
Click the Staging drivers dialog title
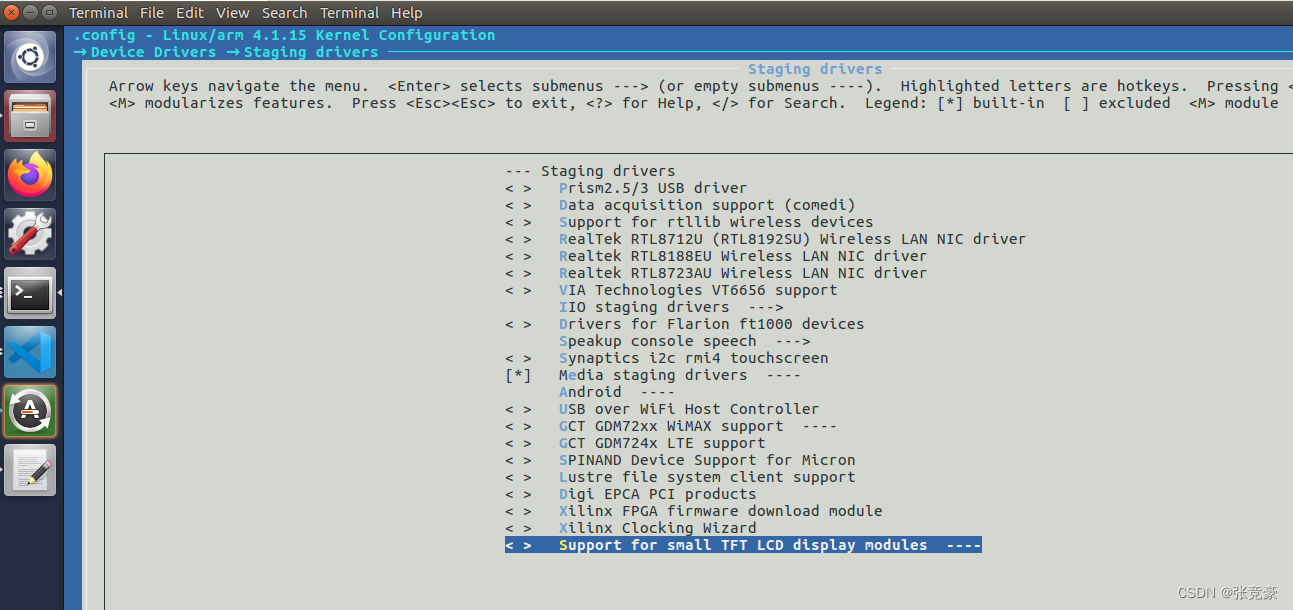[x=815, y=69]
